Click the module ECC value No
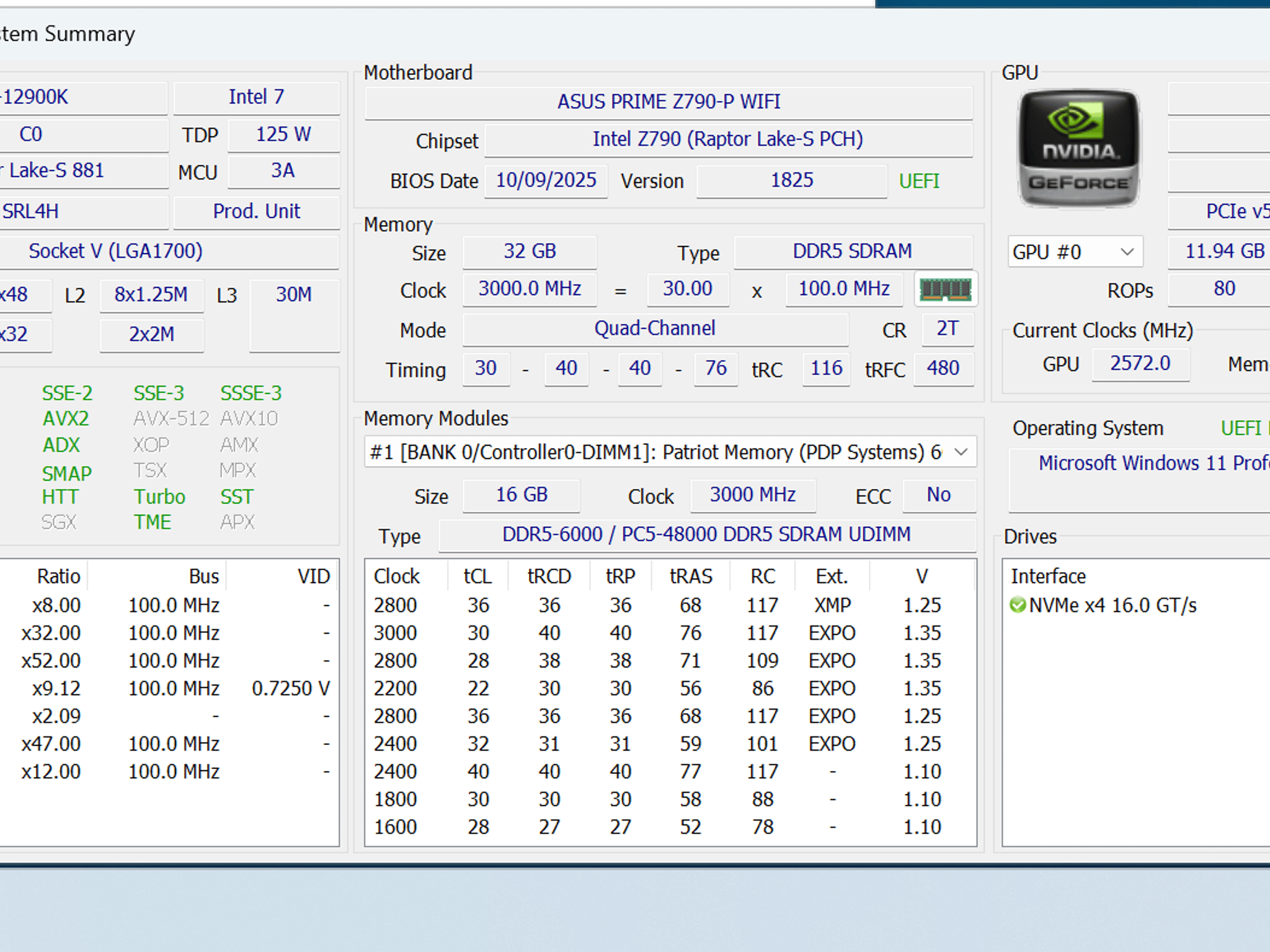Viewport: 1270px width, 952px height. coord(939,495)
